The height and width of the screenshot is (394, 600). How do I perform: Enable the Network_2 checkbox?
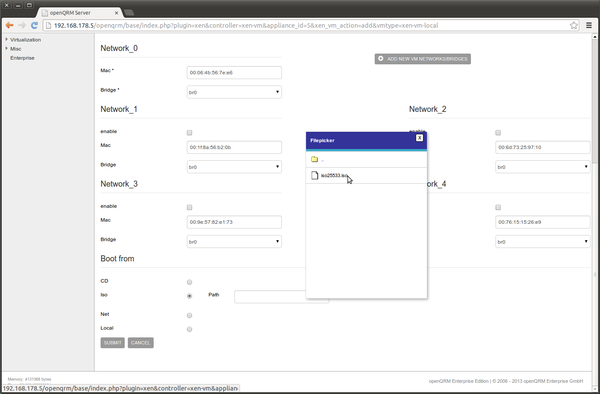[498, 133]
